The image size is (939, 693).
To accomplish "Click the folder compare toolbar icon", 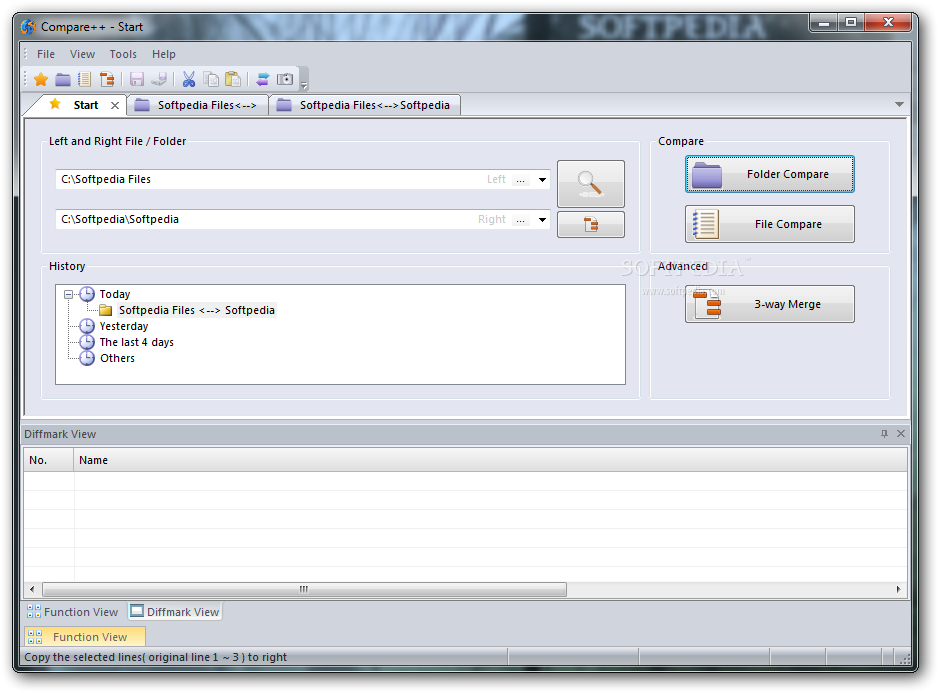I will point(63,79).
